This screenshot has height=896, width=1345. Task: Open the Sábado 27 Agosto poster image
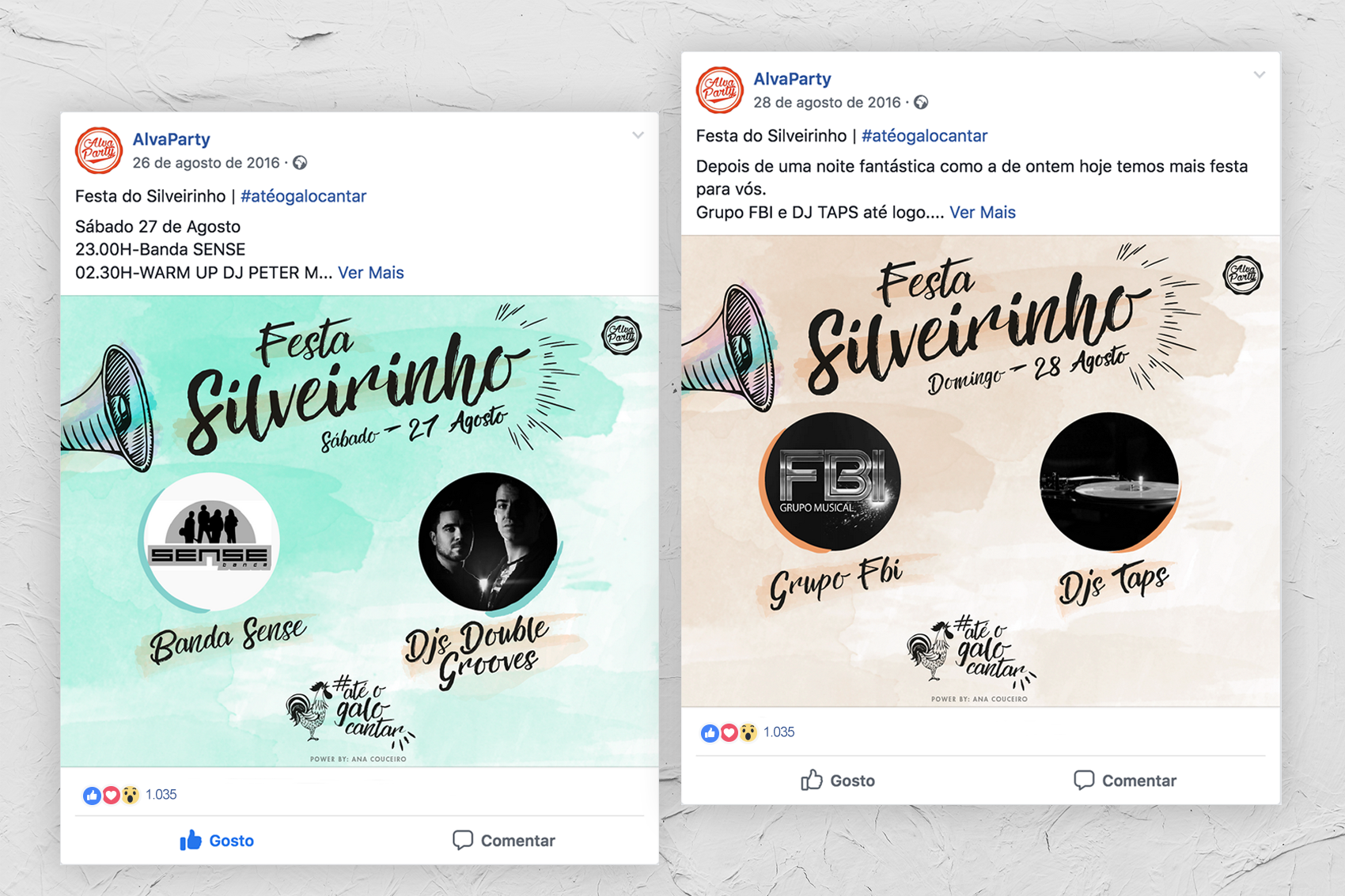[359, 531]
